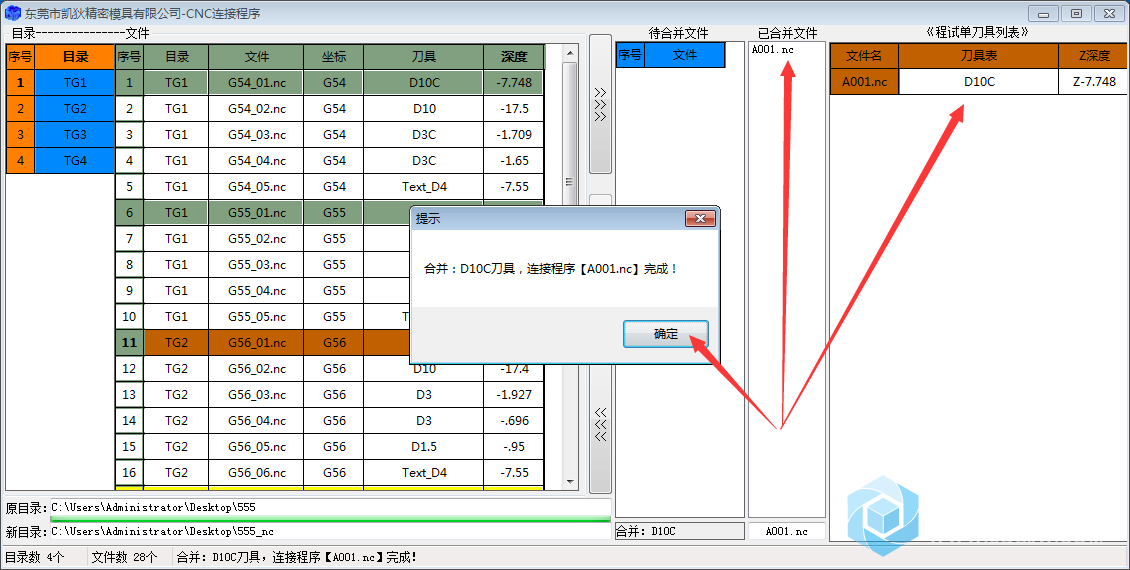Click the G56 coordinate cell in row 16
1130x570 pixels.
click(334, 472)
